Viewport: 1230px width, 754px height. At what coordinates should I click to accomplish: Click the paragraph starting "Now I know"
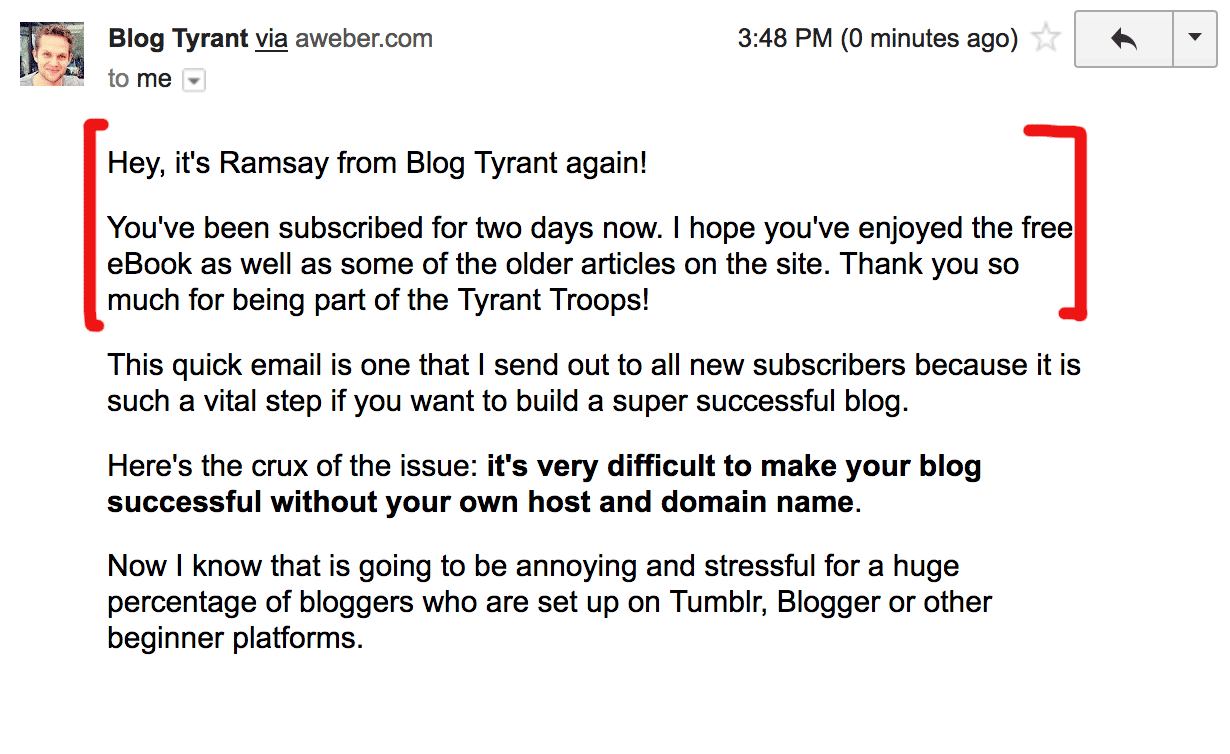point(550,602)
